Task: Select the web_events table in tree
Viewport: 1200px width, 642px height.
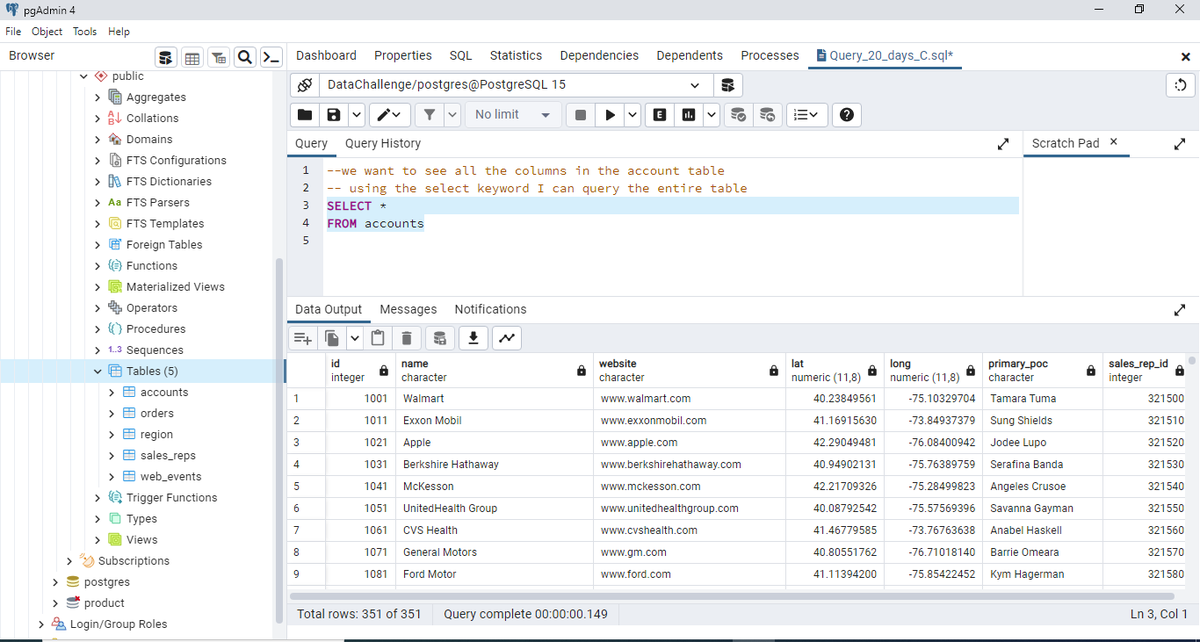Action: 171,476
